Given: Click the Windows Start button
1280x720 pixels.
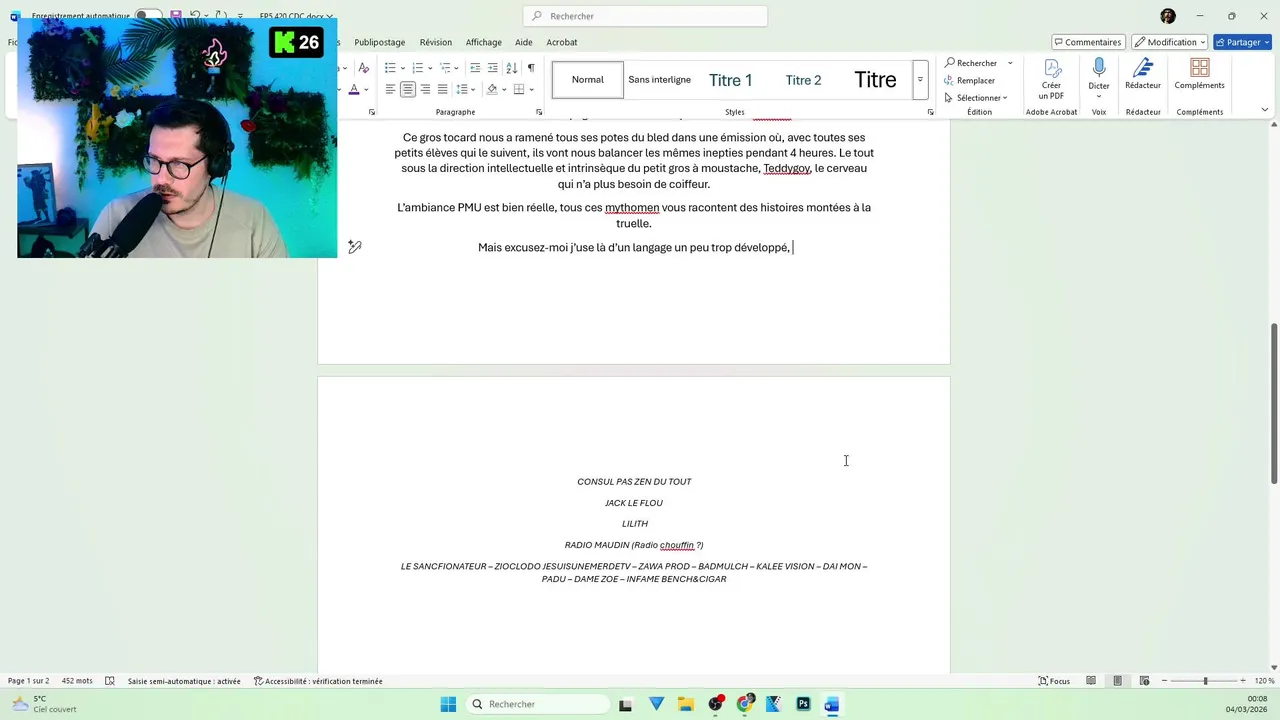Looking at the screenshot, I should coord(448,704).
